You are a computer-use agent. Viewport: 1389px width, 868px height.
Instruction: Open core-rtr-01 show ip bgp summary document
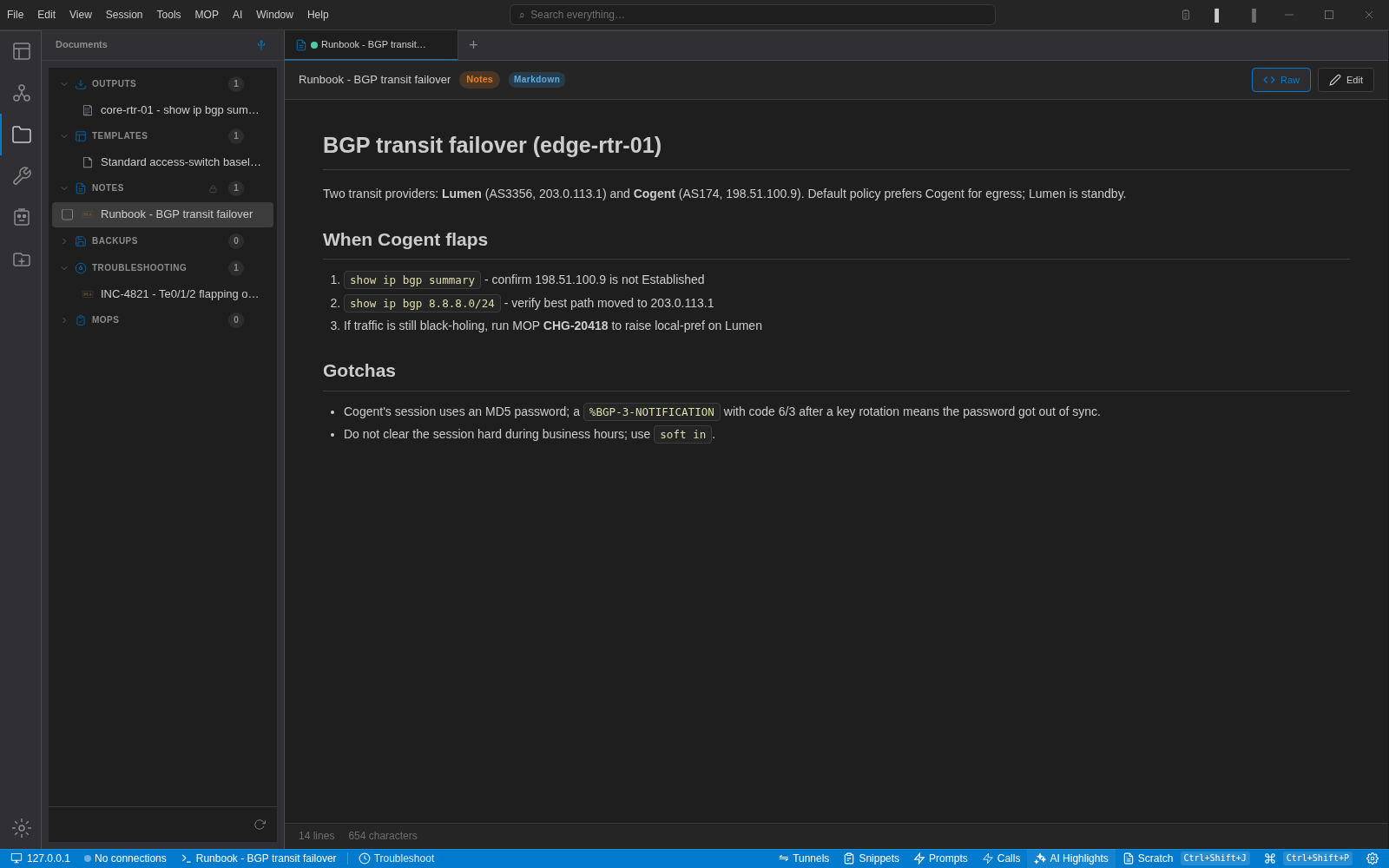click(x=162, y=110)
